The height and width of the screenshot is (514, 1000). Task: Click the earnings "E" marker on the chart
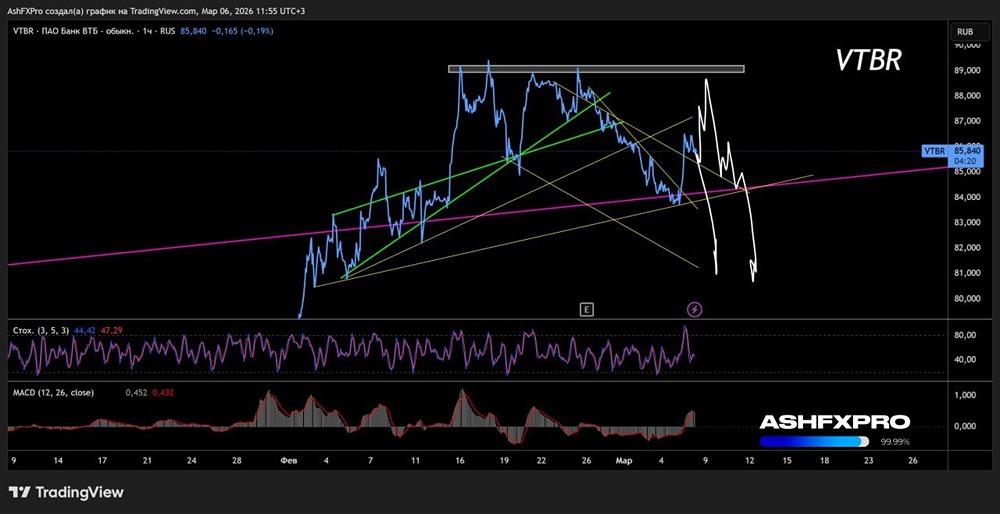(x=587, y=310)
